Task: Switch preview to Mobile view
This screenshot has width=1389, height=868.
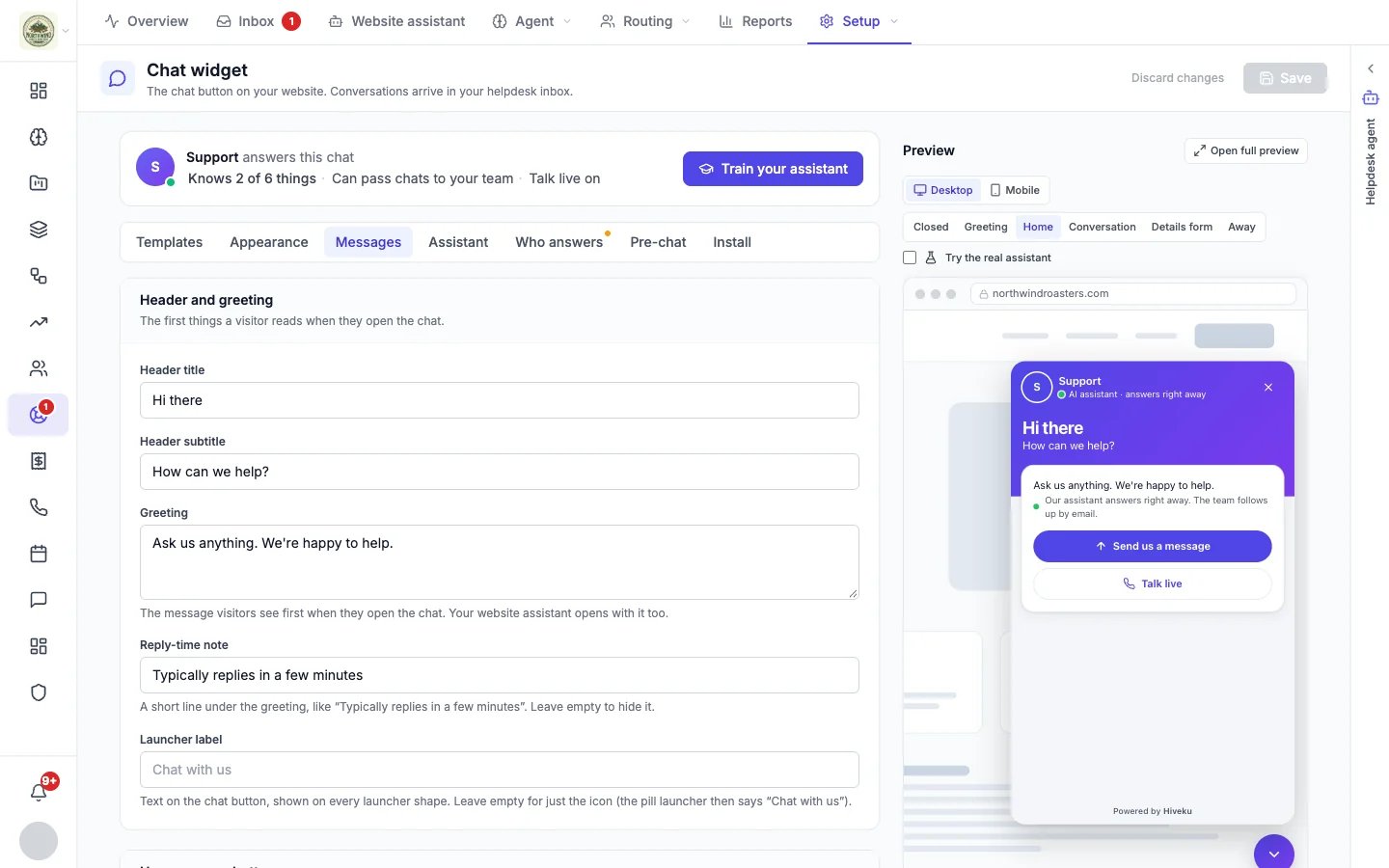Action: [1015, 190]
